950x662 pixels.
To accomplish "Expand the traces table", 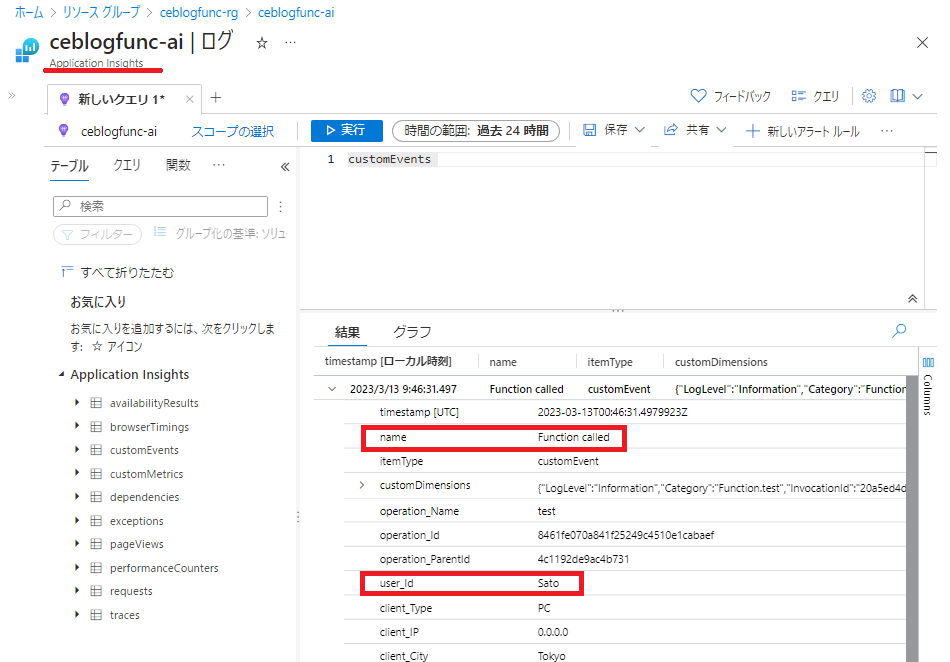I will click(77, 615).
